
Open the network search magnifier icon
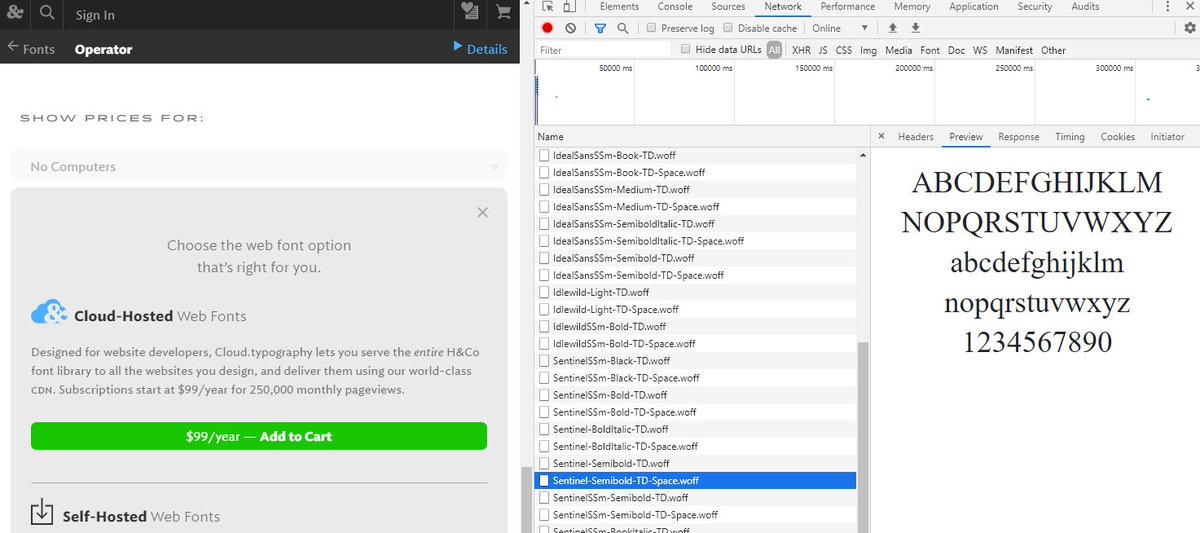click(623, 28)
